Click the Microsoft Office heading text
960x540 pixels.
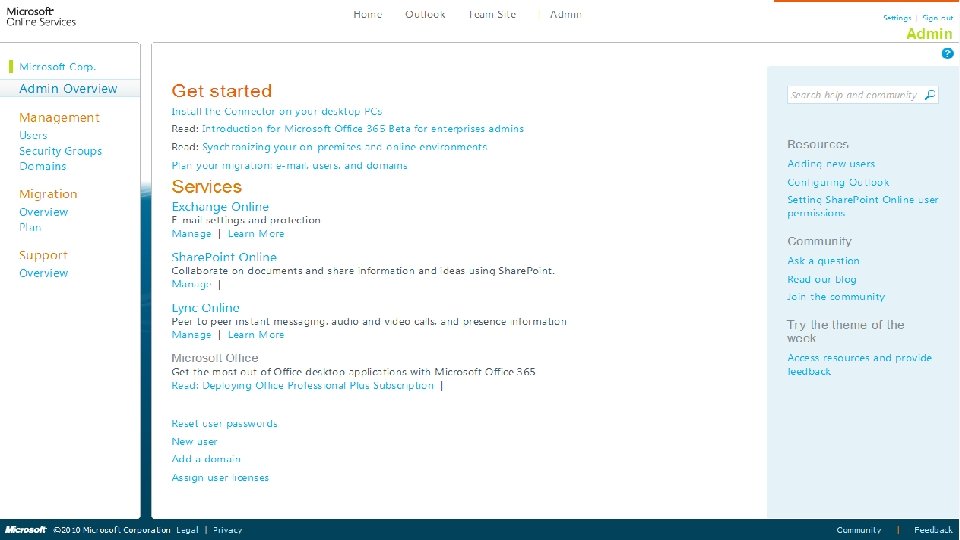click(x=215, y=358)
